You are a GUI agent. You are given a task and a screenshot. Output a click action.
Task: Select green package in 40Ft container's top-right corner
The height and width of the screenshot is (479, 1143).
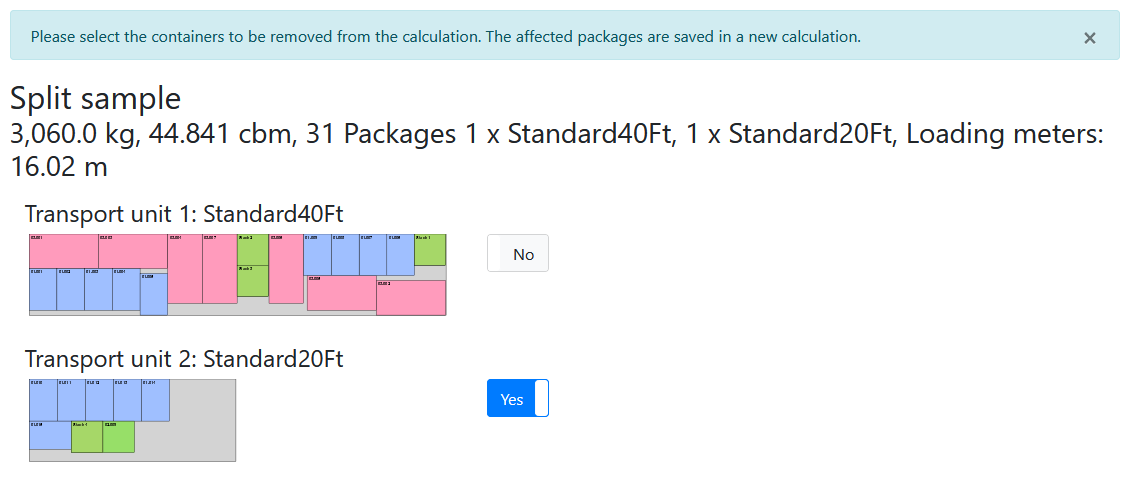click(430, 250)
